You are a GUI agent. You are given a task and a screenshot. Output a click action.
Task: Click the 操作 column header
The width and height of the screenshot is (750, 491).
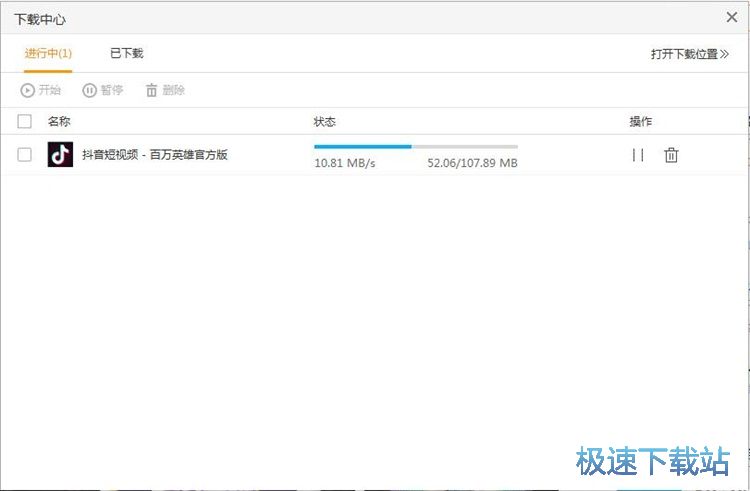coord(640,122)
